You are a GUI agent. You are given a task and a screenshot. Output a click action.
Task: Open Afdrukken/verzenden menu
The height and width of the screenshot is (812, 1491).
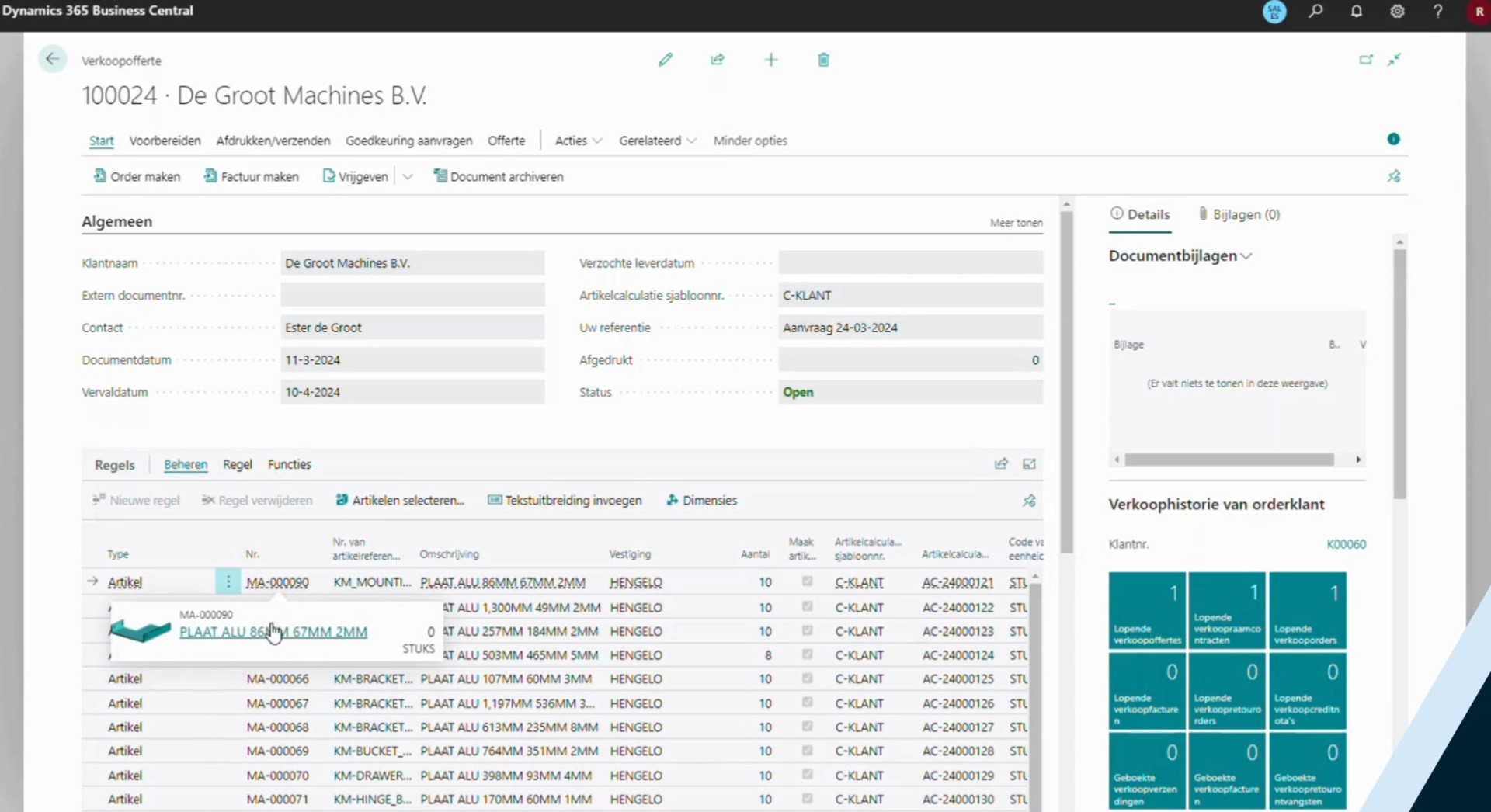273,141
